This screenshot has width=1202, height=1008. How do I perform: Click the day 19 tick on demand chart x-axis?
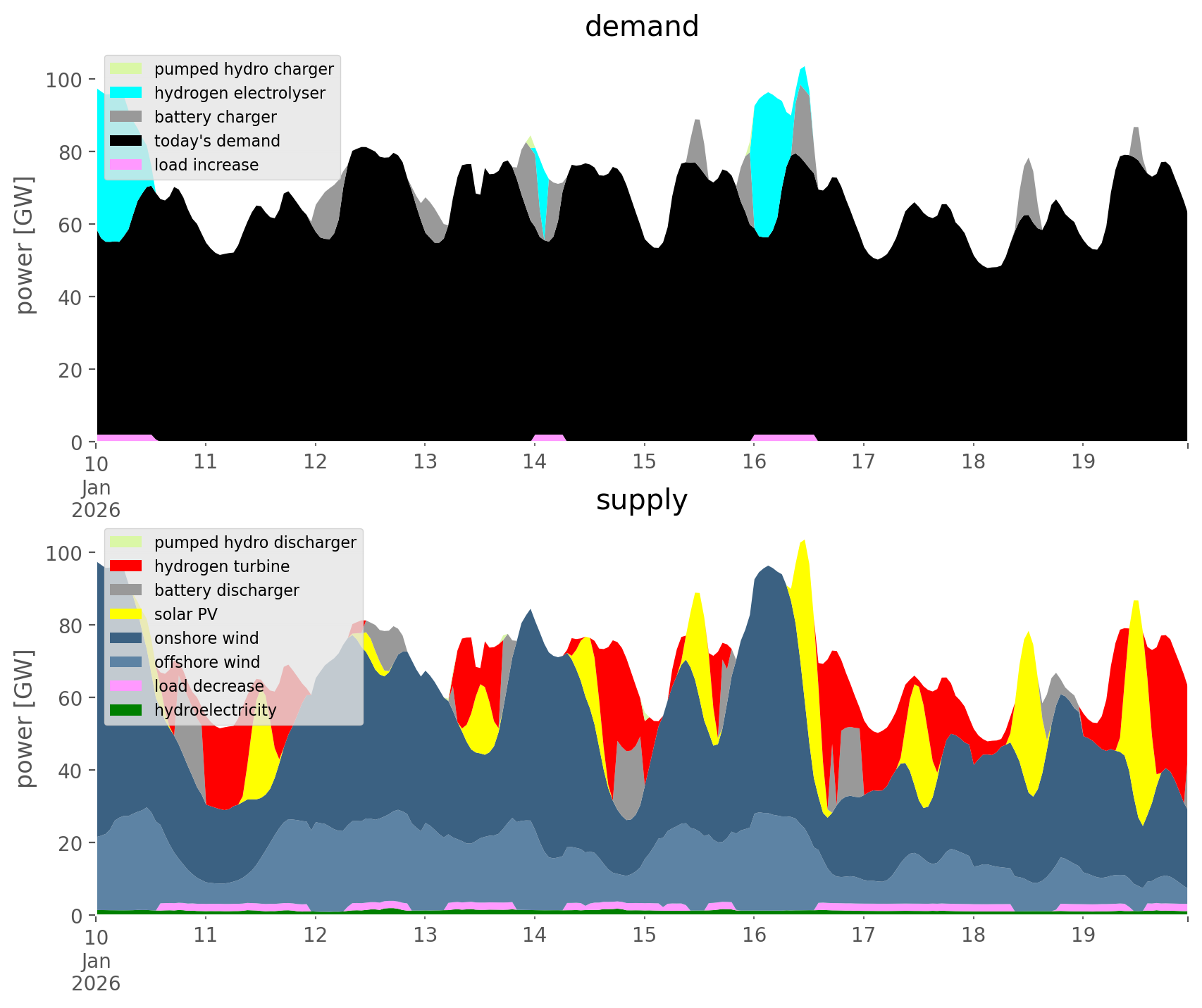point(1083,462)
